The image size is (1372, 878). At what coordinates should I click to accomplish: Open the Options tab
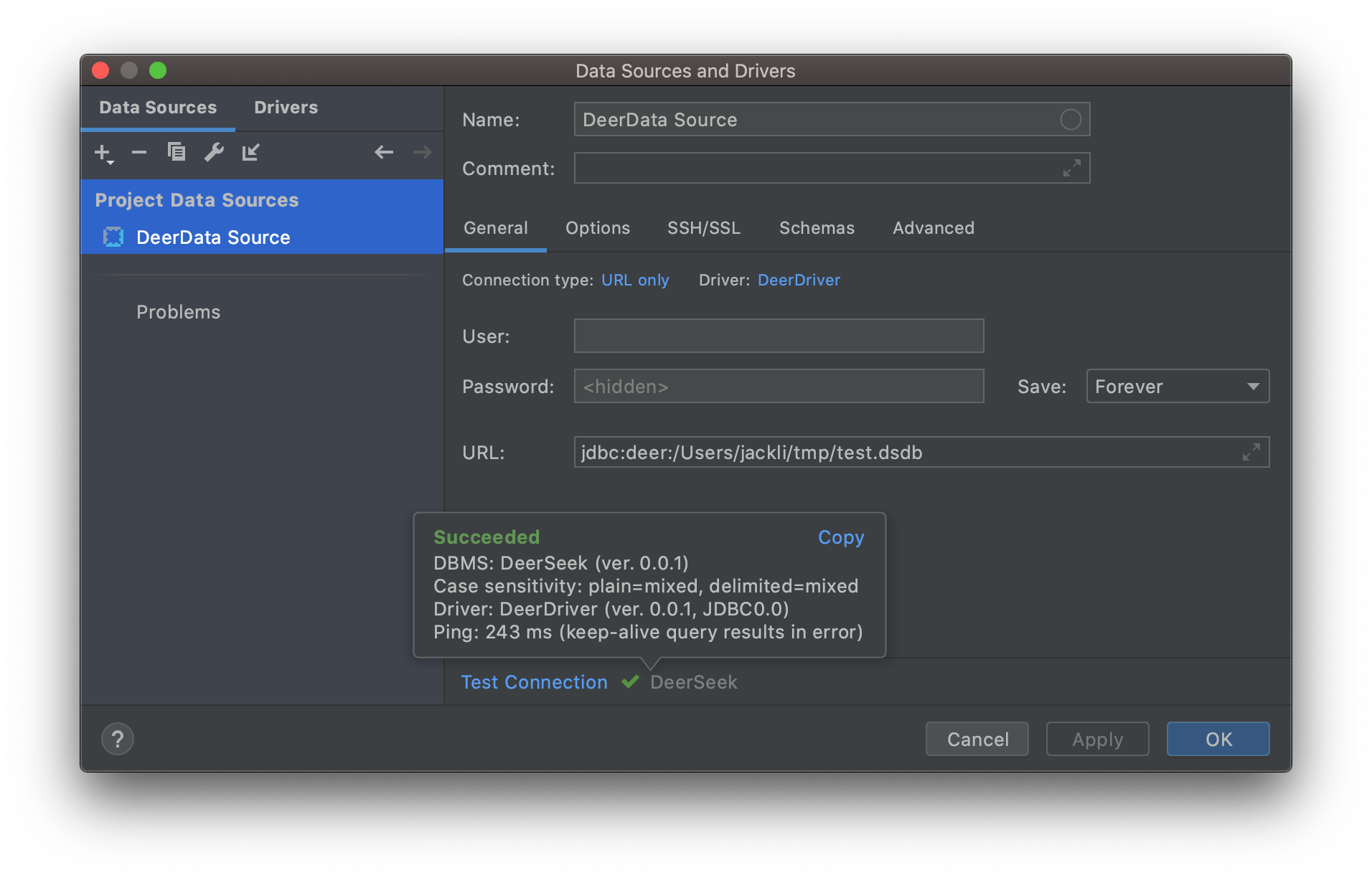pyautogui.click(x=598, y=228)
